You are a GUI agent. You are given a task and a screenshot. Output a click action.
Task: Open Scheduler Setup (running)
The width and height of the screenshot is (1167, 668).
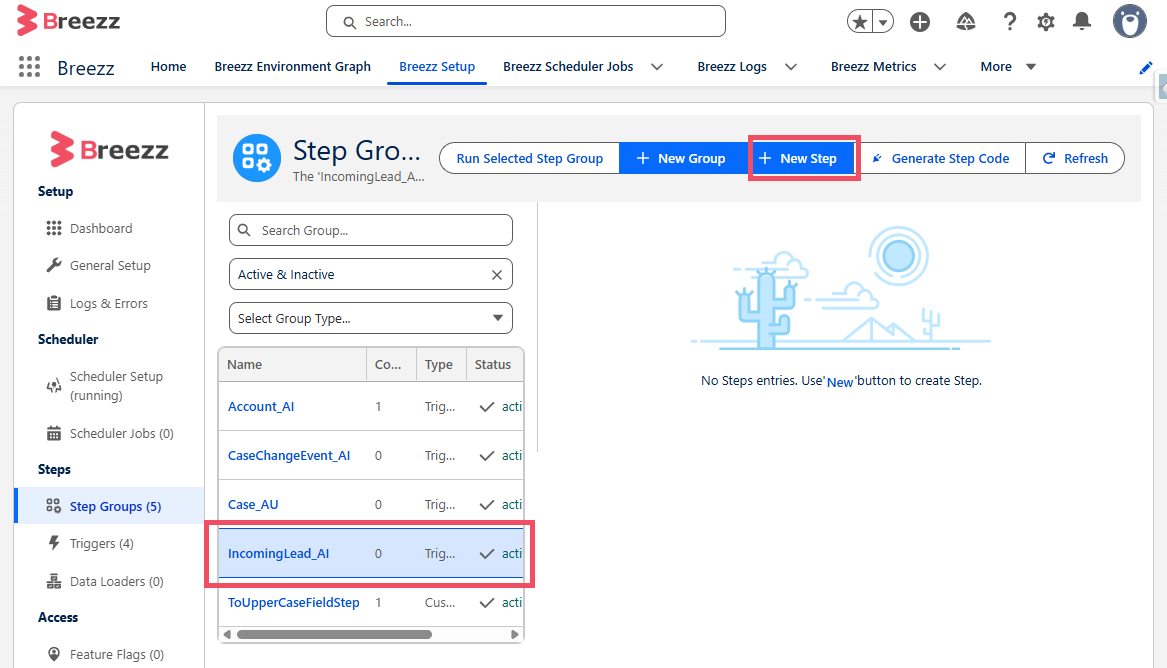[116, 386]
